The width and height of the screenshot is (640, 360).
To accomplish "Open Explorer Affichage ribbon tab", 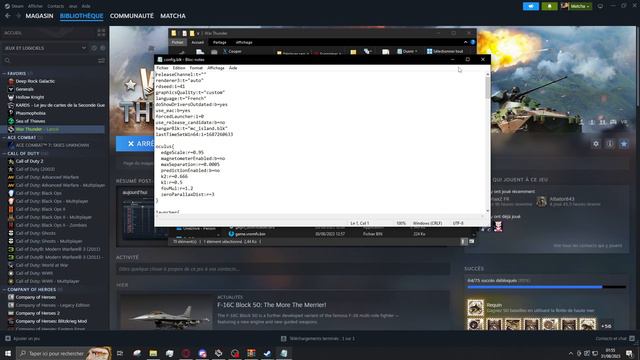I will [x=244, y=42].
